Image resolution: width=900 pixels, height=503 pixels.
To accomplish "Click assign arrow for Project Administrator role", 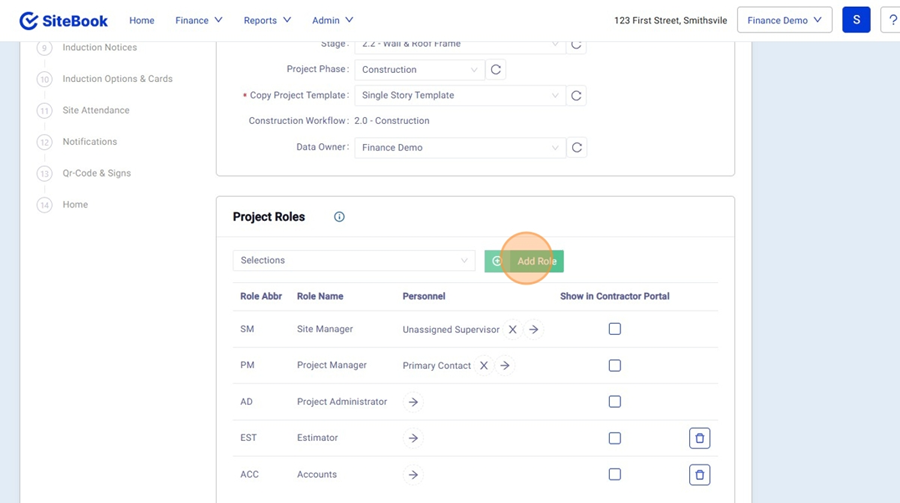I will pos(413,402).
